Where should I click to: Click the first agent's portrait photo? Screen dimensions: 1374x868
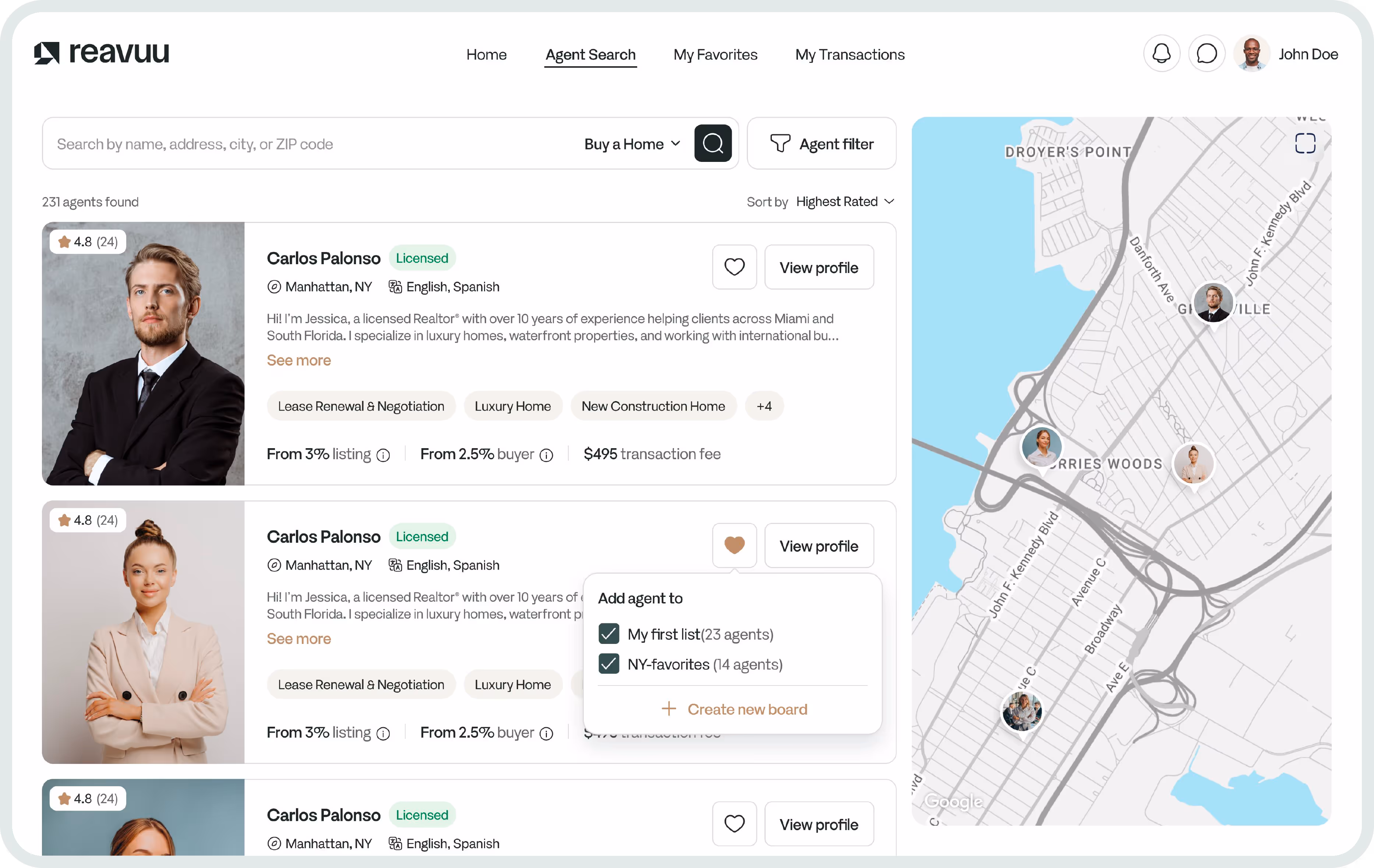[x=143, y=354]
